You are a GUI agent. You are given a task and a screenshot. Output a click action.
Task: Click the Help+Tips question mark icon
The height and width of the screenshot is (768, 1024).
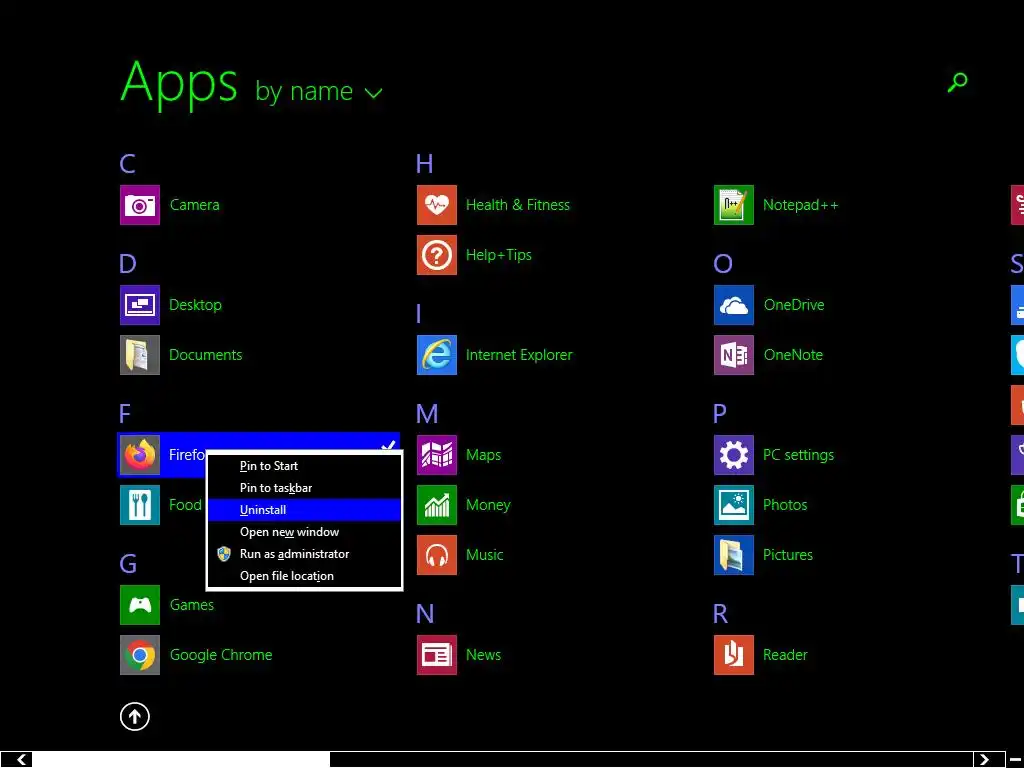437,255
